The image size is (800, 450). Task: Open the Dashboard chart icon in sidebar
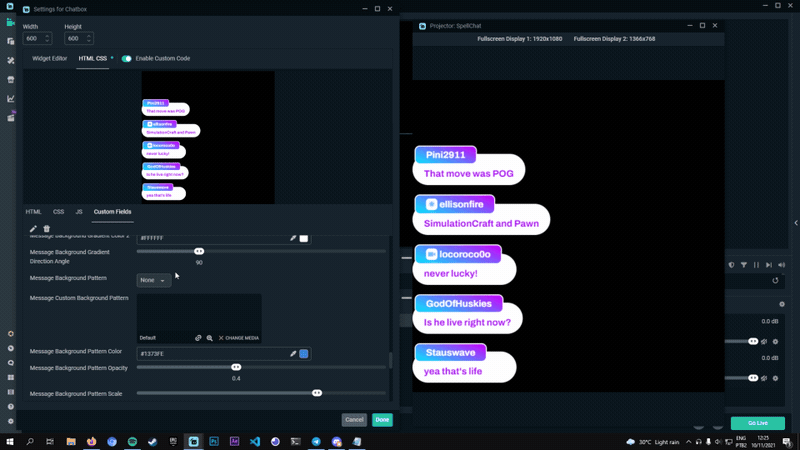tap(10, 98)
